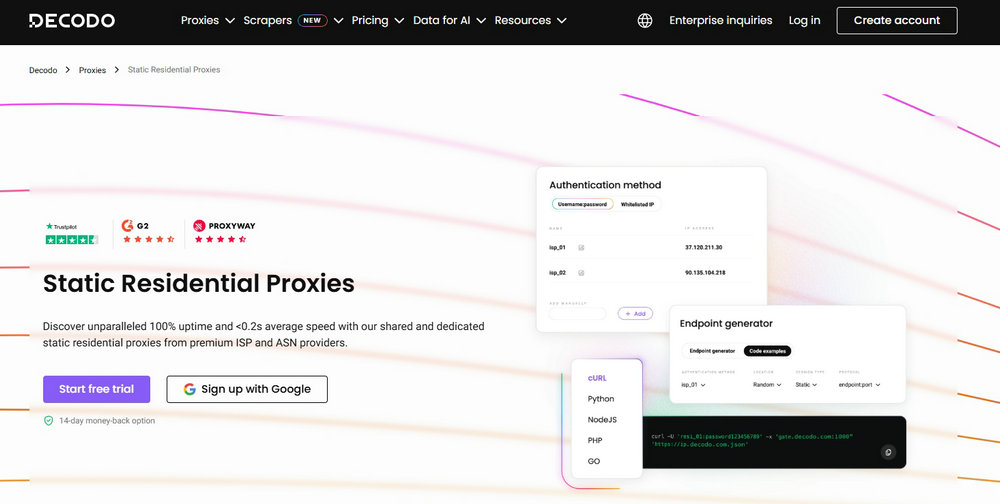1000x504 pixels.
Task: Click the copy icon in code block
Action: (888, 452)
